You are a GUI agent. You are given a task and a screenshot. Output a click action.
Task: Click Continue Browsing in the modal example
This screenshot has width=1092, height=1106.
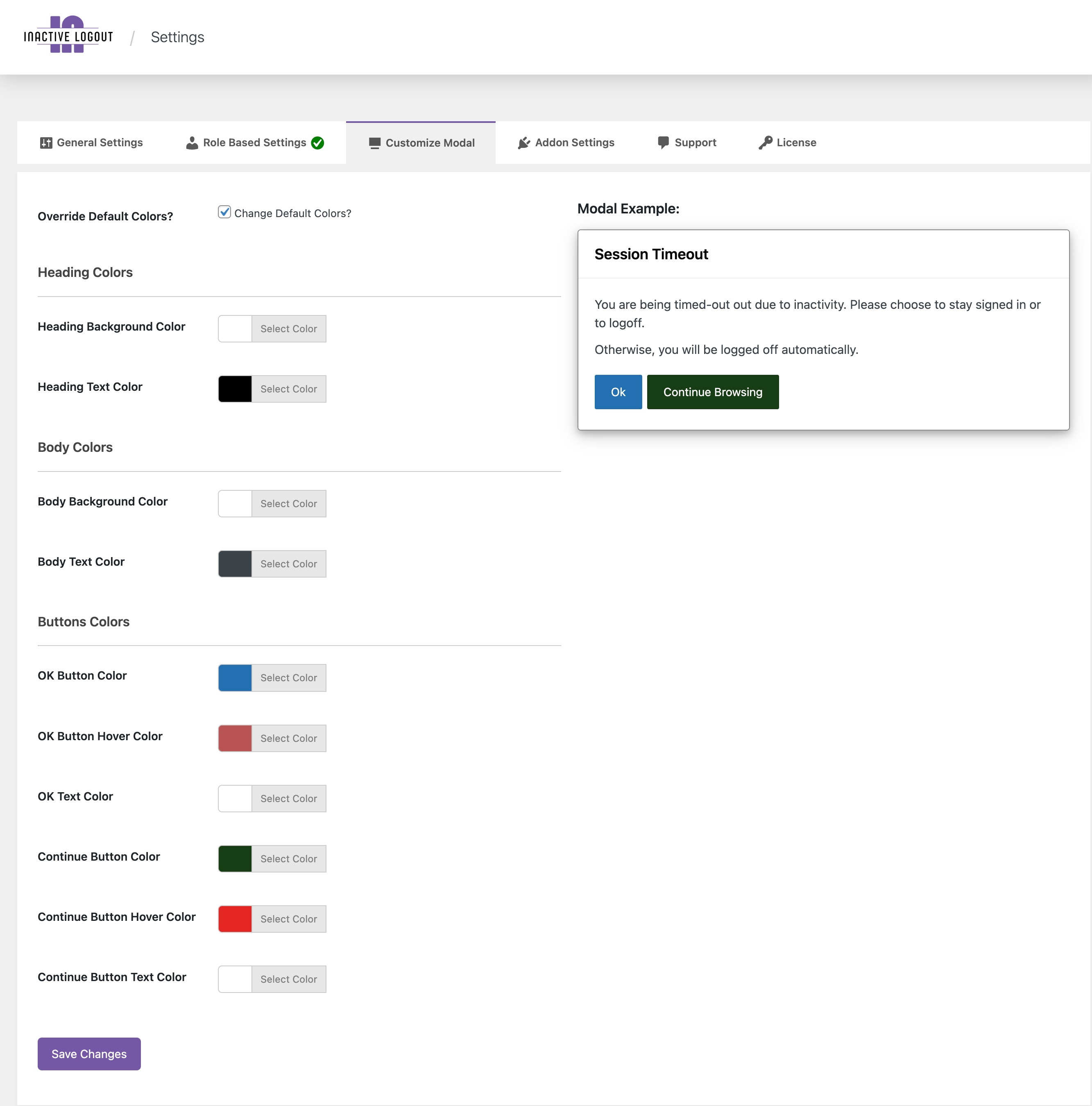click(713, 392)
